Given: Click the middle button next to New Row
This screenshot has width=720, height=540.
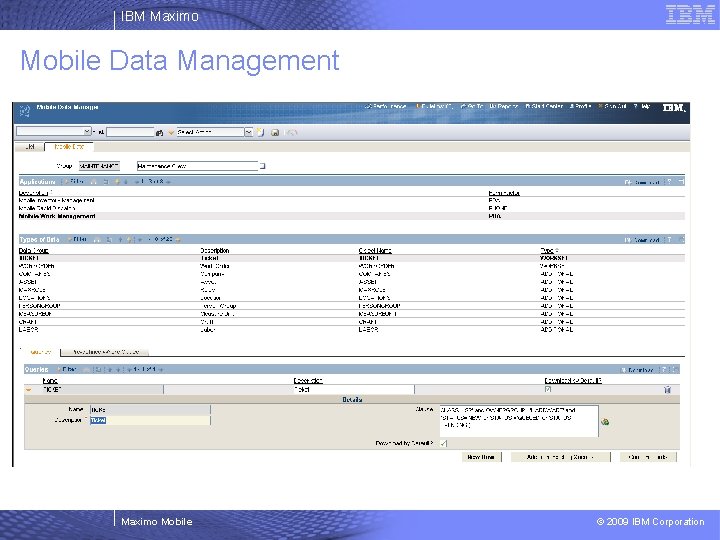Looking at the screenshot, I should coord(561,457).
